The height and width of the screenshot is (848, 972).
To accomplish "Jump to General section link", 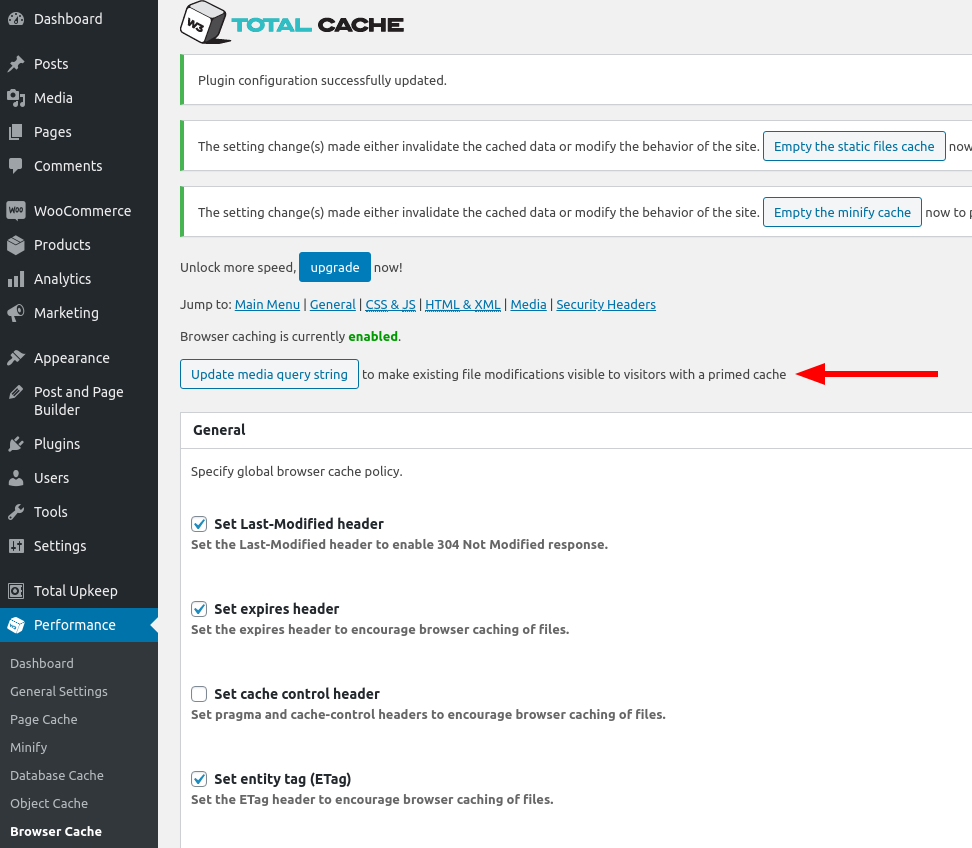I will pyautogui.click(x=333, y=304).
